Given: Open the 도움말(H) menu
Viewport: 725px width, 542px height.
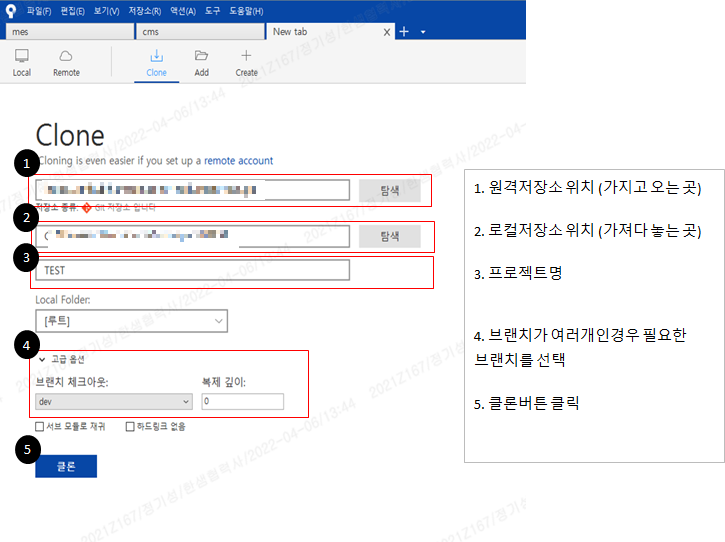Looking at the screenshot, I should pyautogui.click(x=246, y=11).
